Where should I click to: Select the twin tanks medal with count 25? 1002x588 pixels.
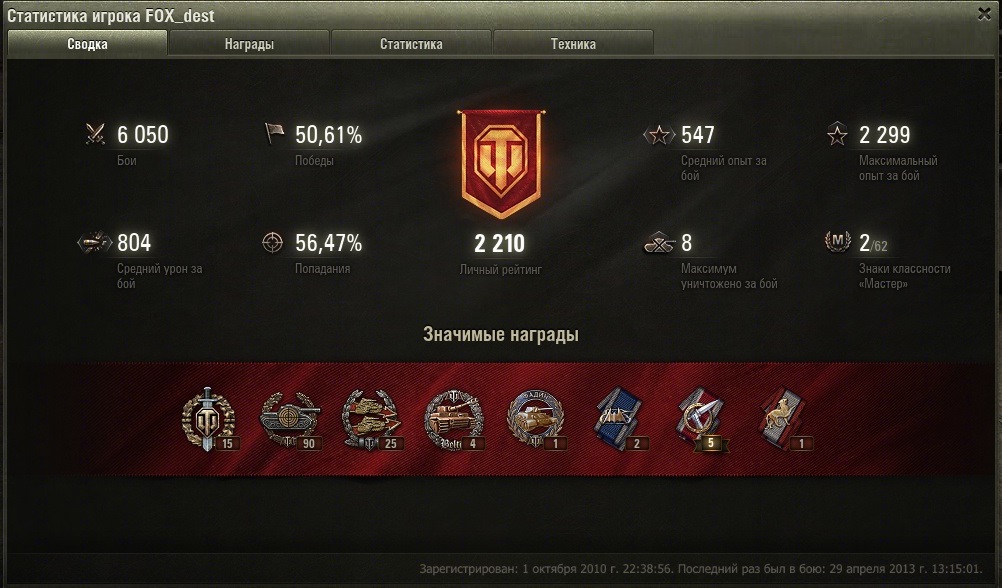372,419
